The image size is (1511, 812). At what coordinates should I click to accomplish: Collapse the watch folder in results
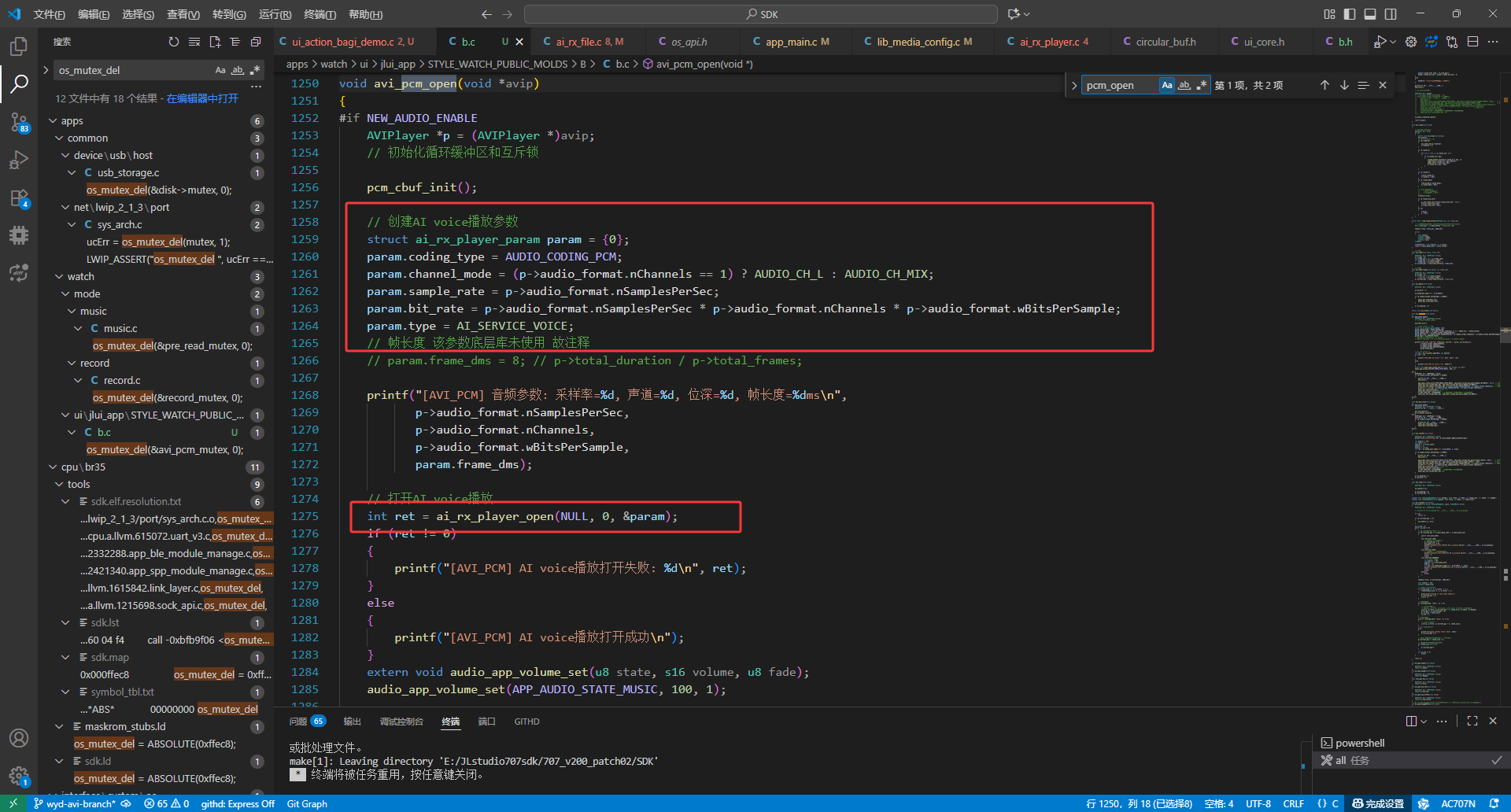(x=59, y=276)
